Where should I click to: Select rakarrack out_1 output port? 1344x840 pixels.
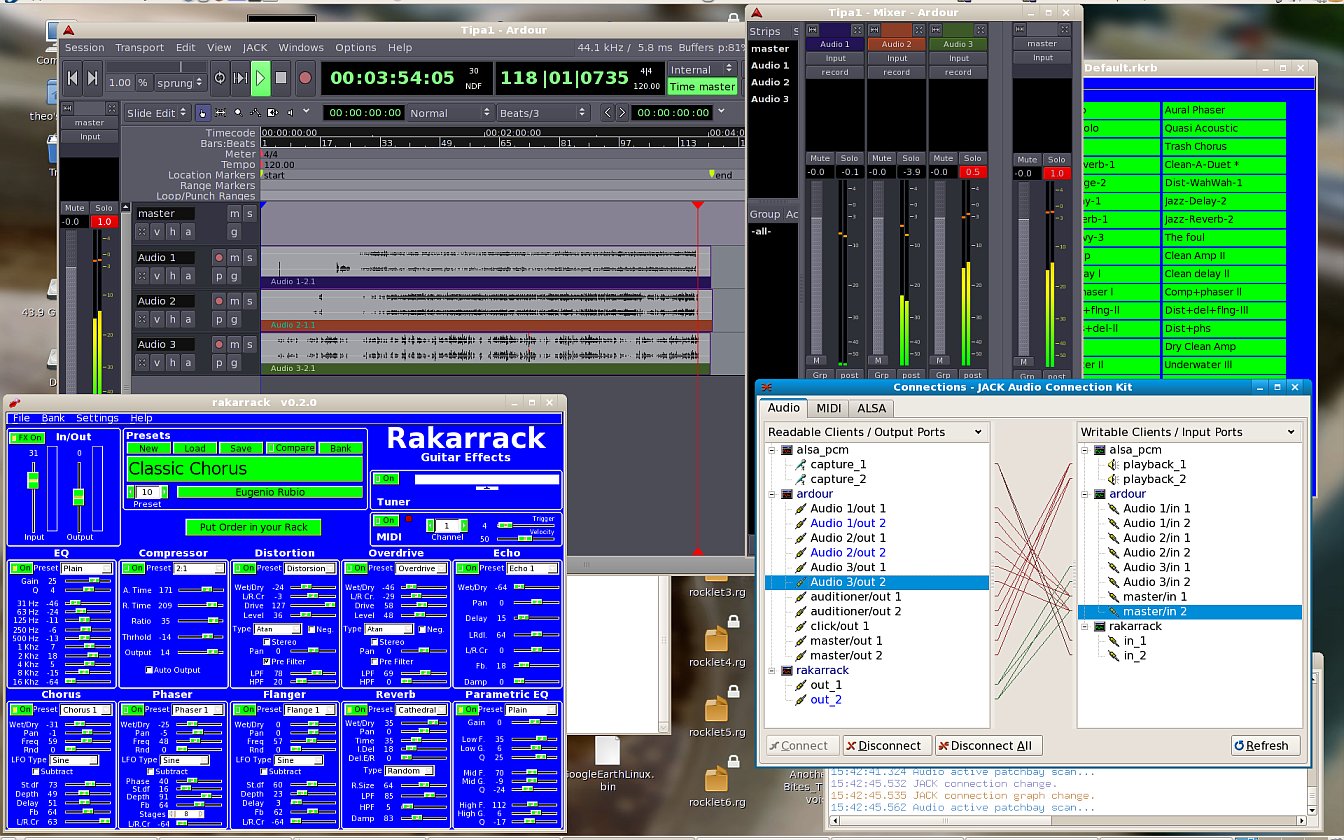826,685
